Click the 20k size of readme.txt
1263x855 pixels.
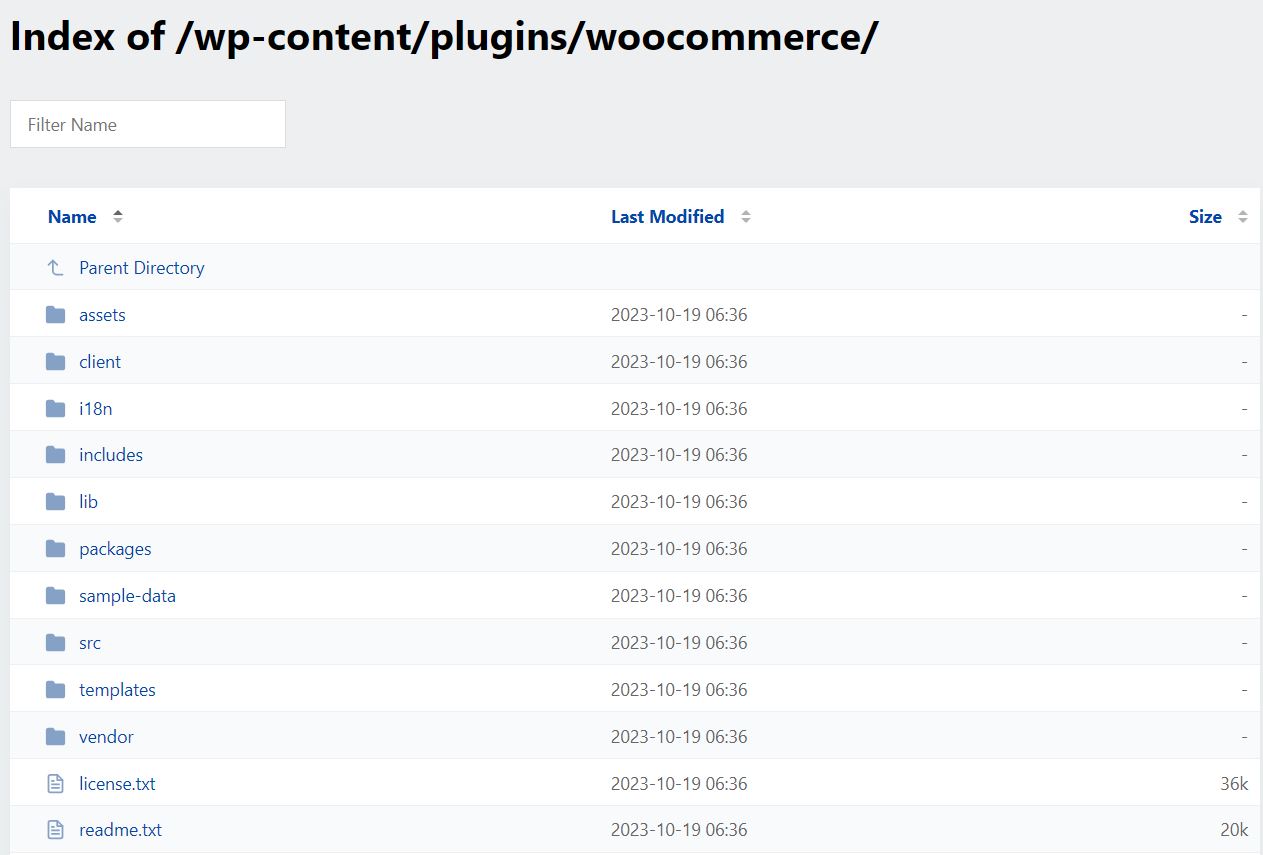1234,830
